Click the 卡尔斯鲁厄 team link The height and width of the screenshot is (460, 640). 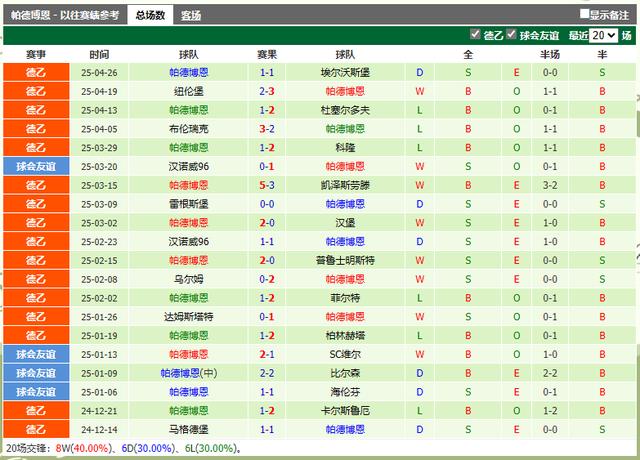(345, 410)
